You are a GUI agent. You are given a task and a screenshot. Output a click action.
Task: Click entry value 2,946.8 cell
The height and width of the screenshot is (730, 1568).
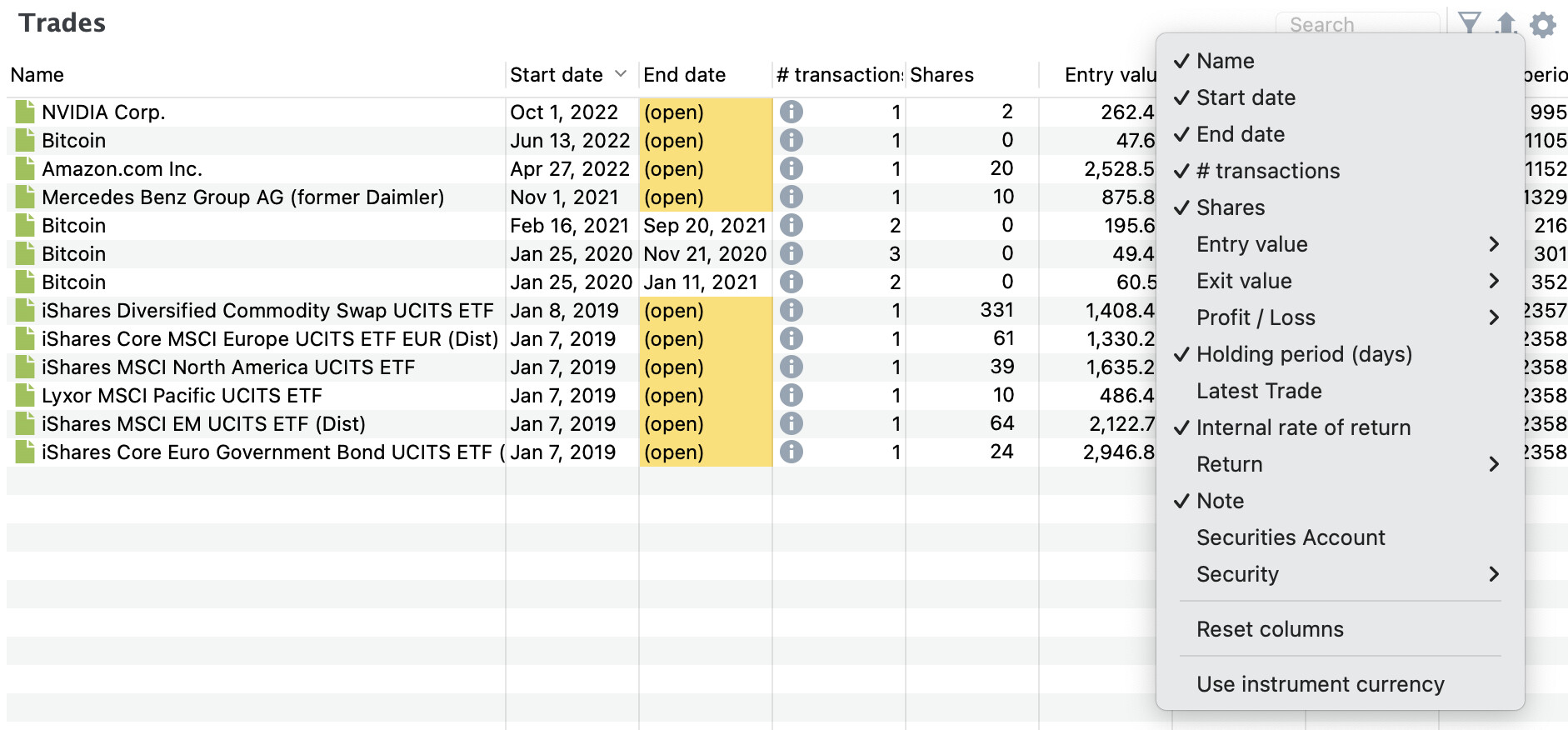(x=1119, y=452)
